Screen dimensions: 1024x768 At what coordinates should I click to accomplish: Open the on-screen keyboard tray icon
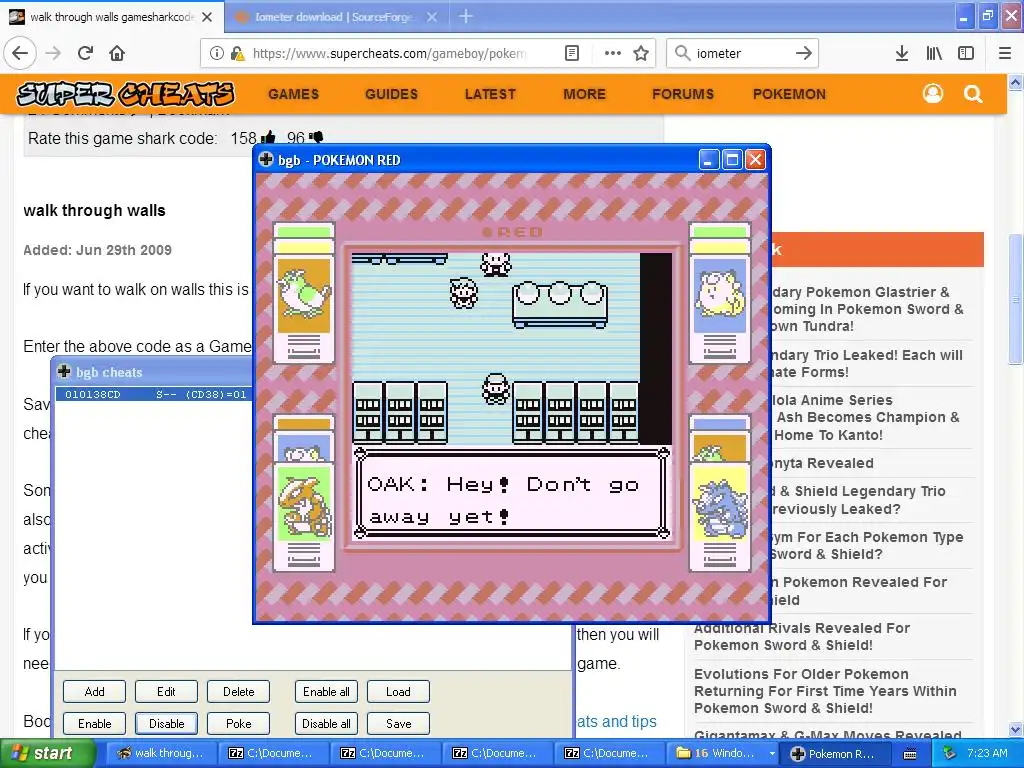pyautogui.click(x=910, y=754)
